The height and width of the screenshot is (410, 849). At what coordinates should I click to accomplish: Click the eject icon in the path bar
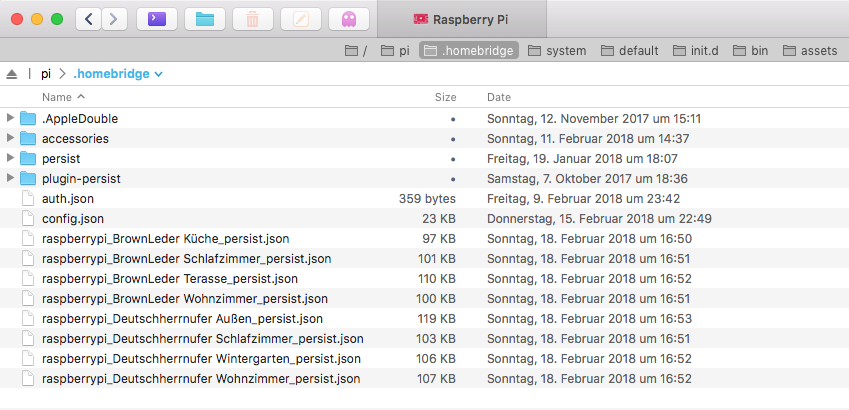coord(12,74)
